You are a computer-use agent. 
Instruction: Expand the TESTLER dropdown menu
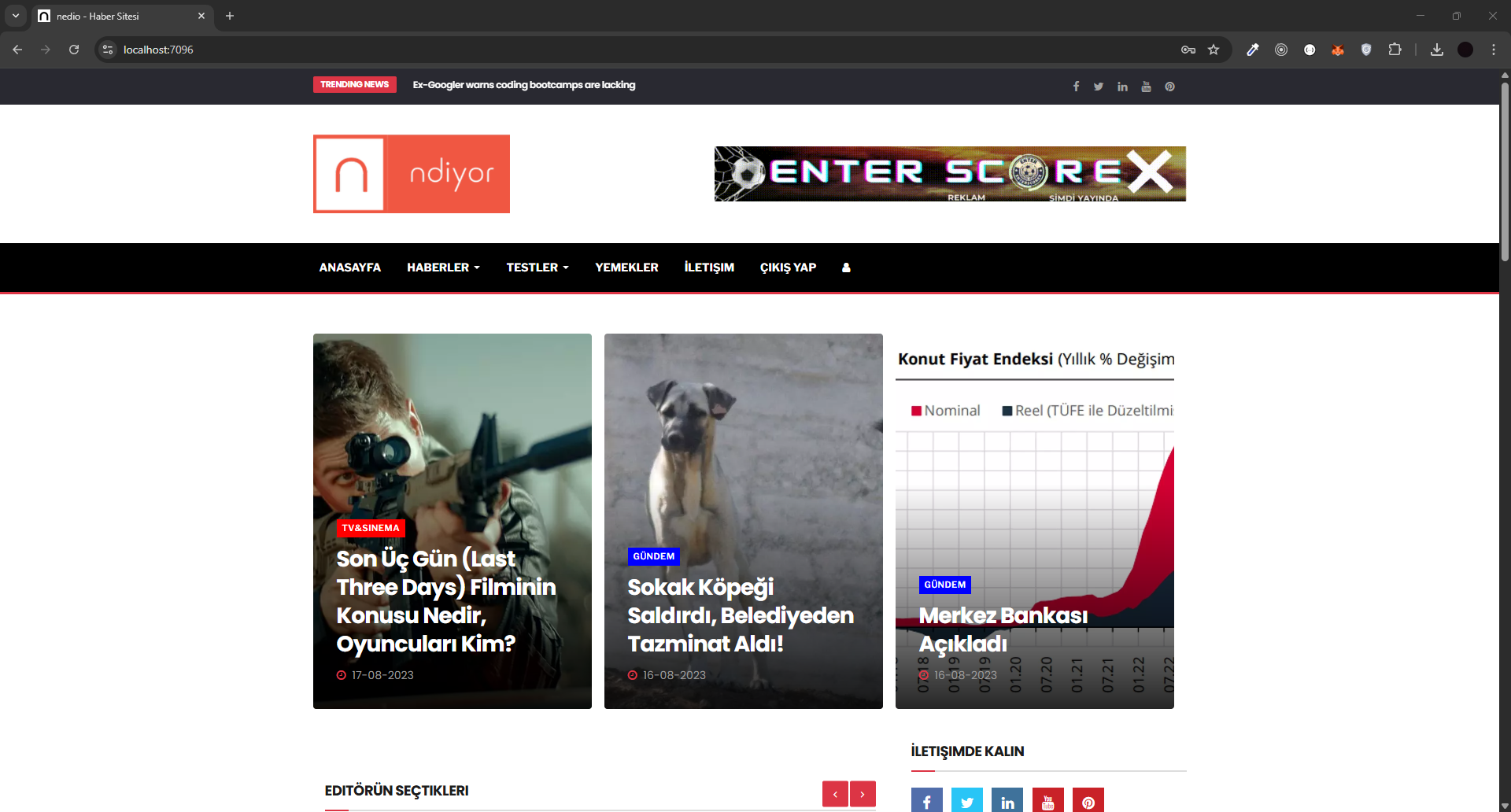tap(537, 268)
